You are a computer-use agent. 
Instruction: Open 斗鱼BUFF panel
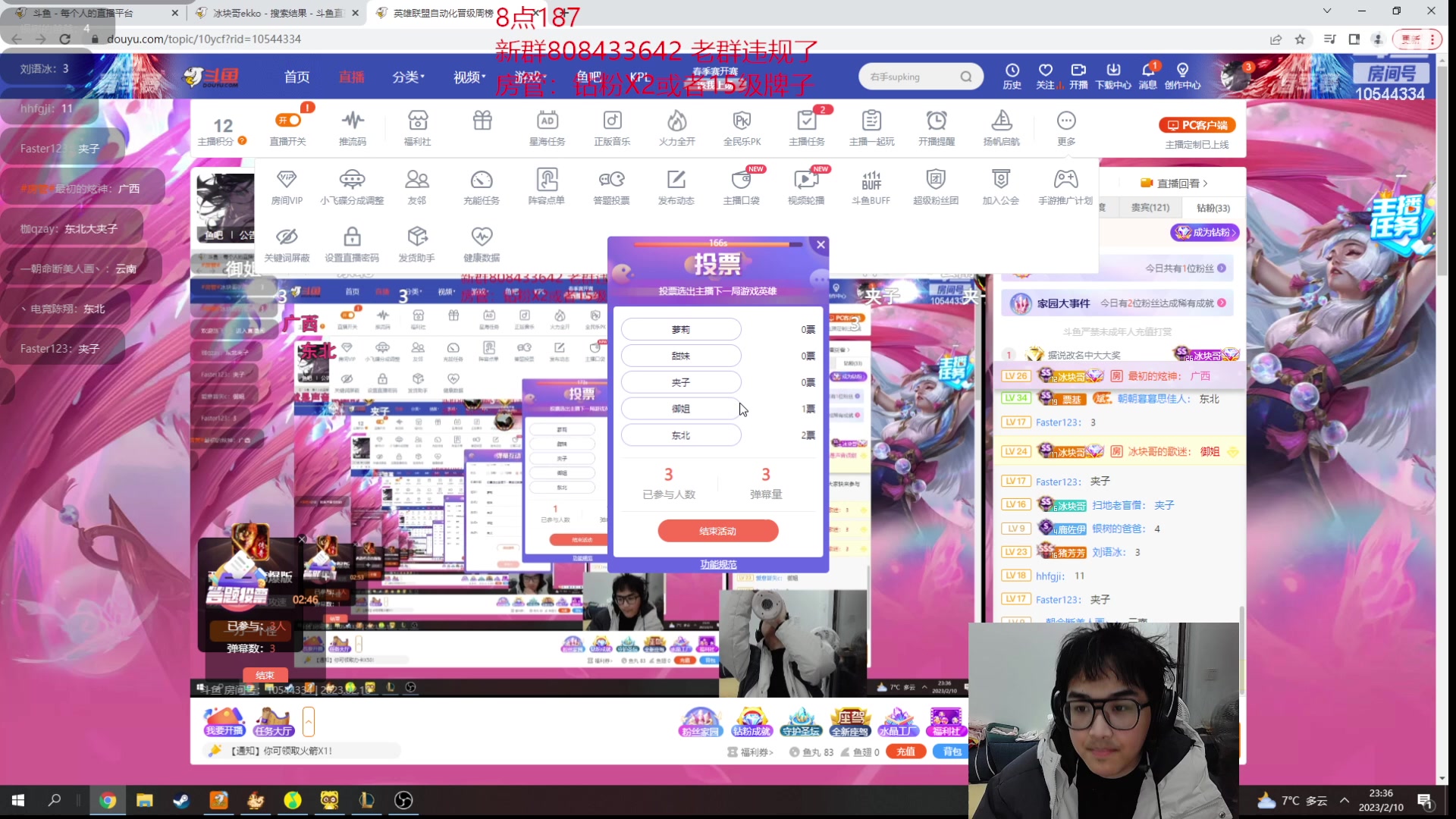tap(871, 184)
